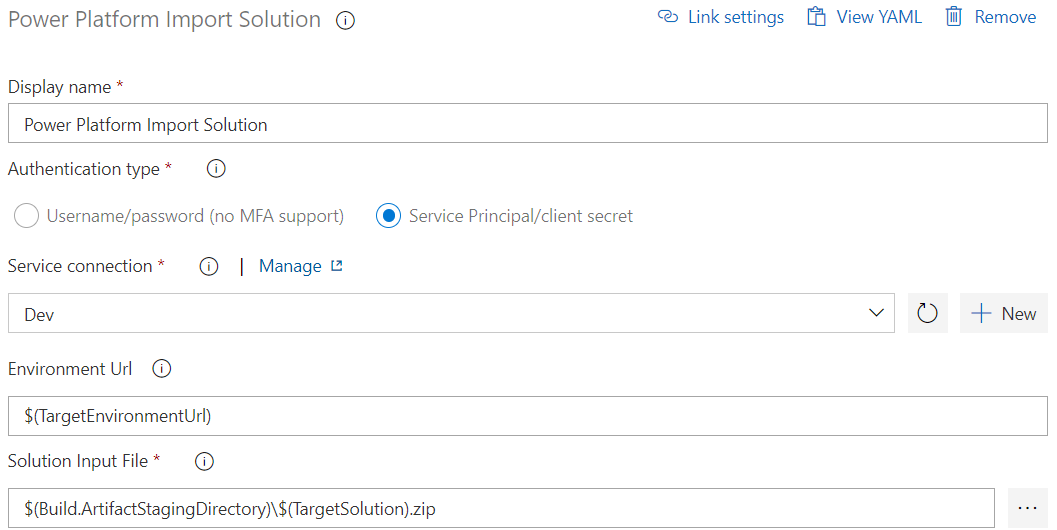Open the Service connection dropdown showing Dev
Screen dimensions: 1057x530
tap(451, 314)
